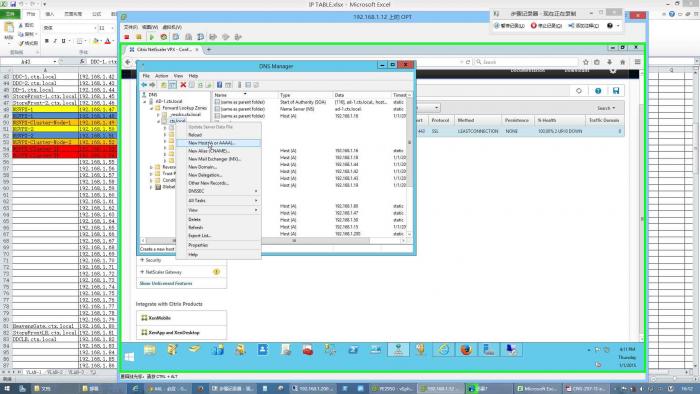
Task: Click the Firefox Home icon
Action: tap(623, 62)
